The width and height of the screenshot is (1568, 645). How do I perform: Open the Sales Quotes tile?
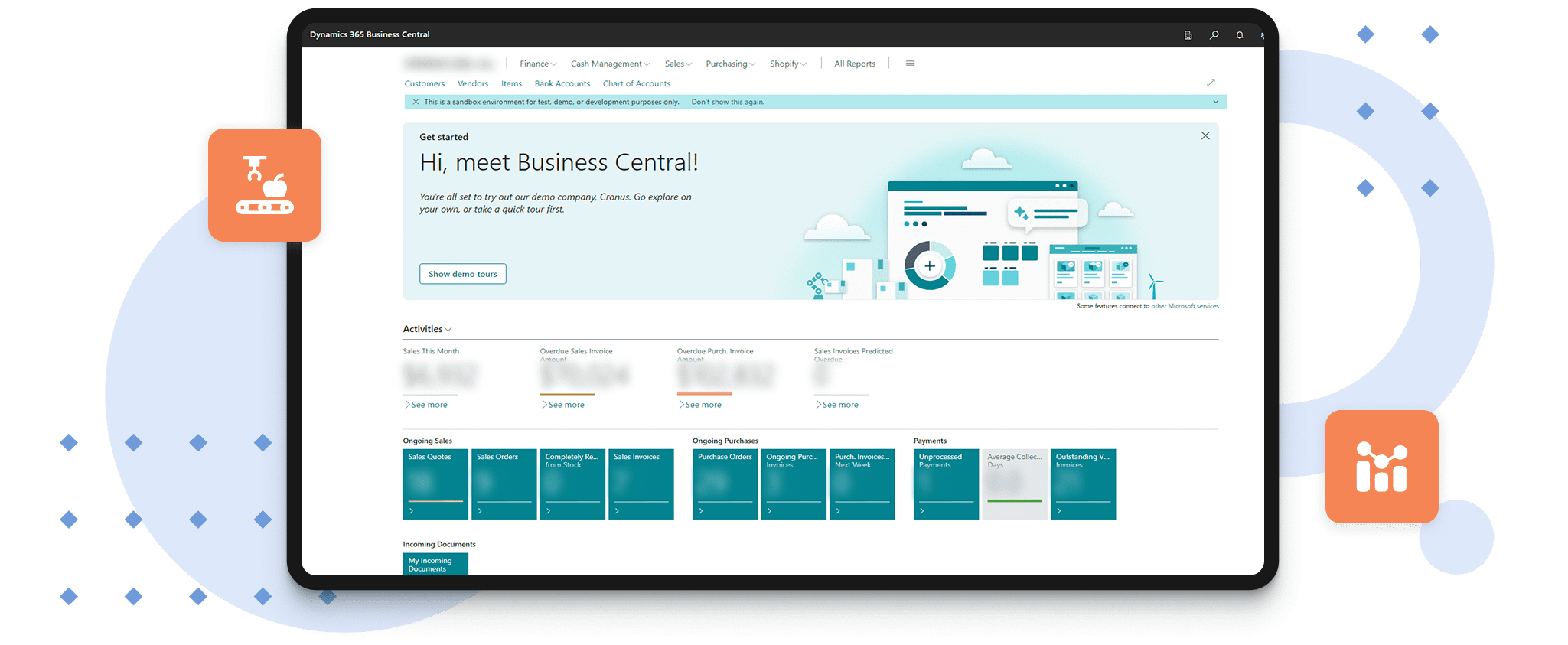pos(435,484)
